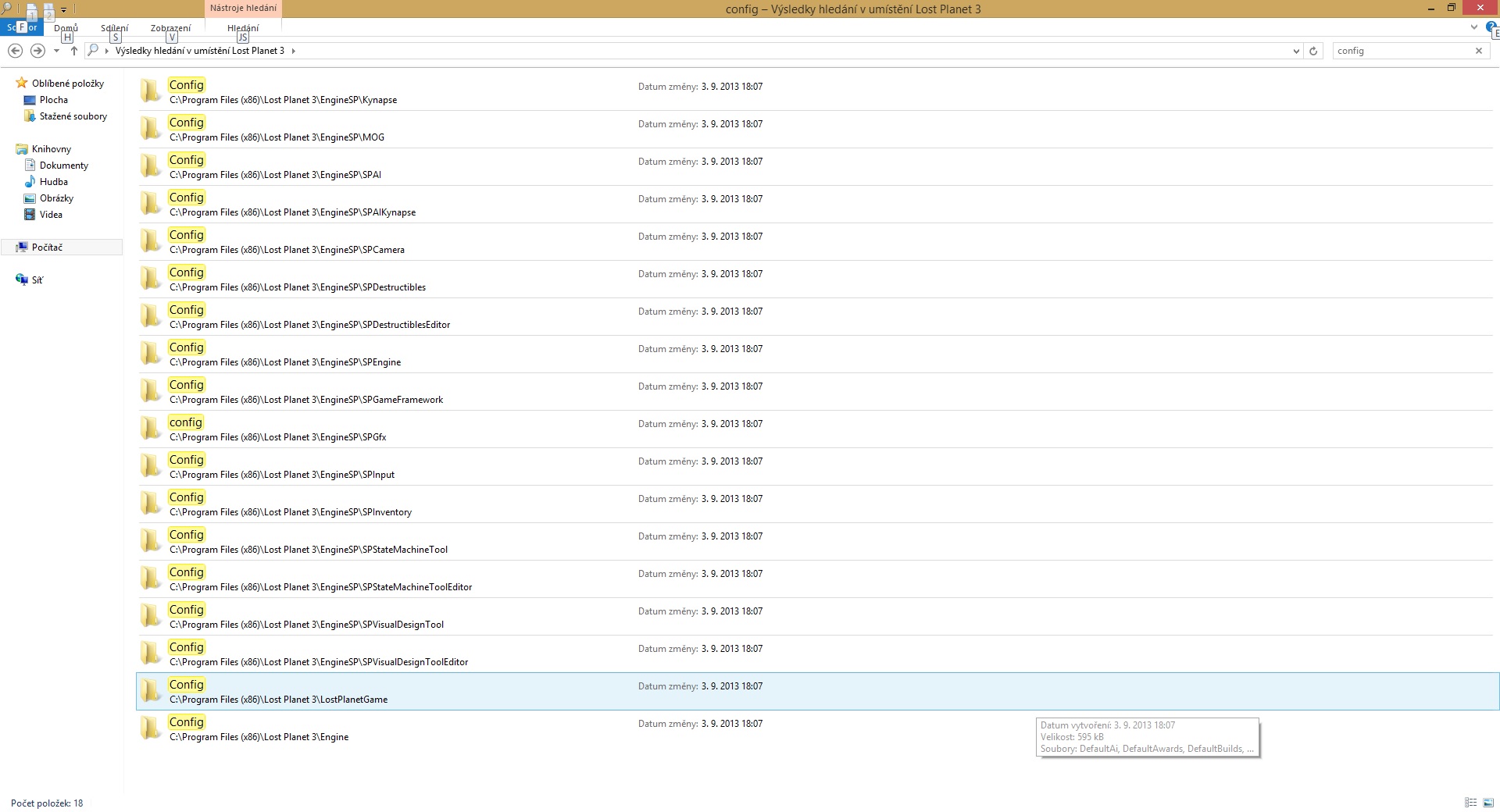Click the Počítač computer icon
Screen dimensions: 1500x812
click(x=22, y=248)
